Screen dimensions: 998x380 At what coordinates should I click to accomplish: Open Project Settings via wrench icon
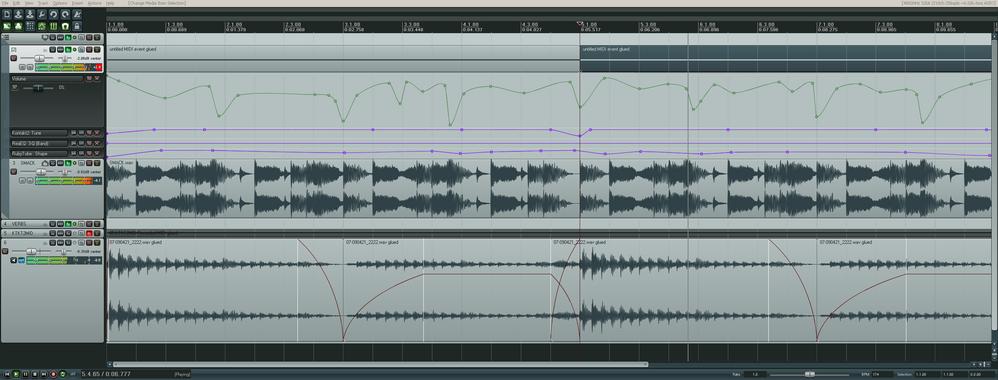(x=42, y=14)
